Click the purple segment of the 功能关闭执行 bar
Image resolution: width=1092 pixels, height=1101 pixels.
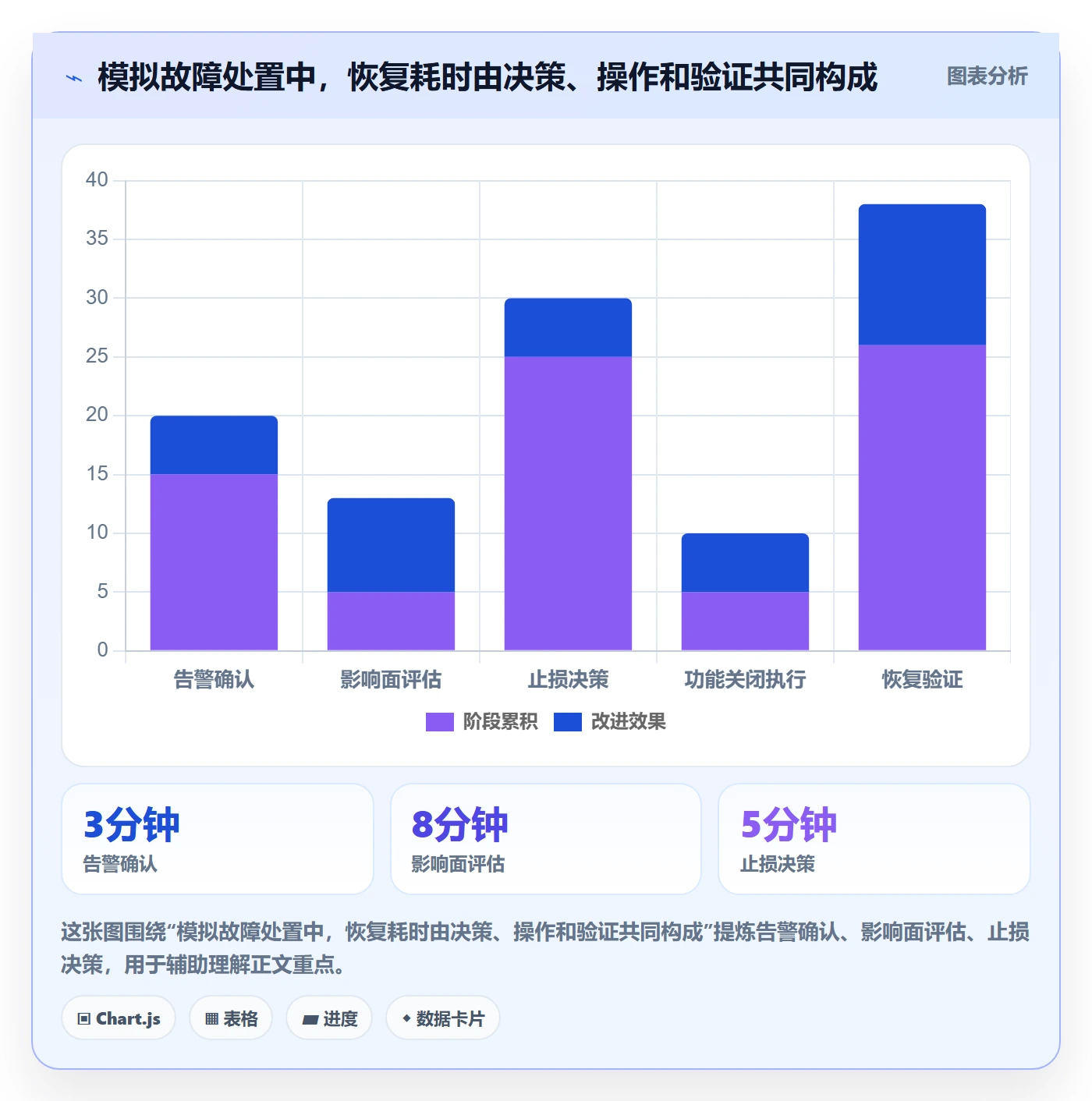click(x=745, y=621)
